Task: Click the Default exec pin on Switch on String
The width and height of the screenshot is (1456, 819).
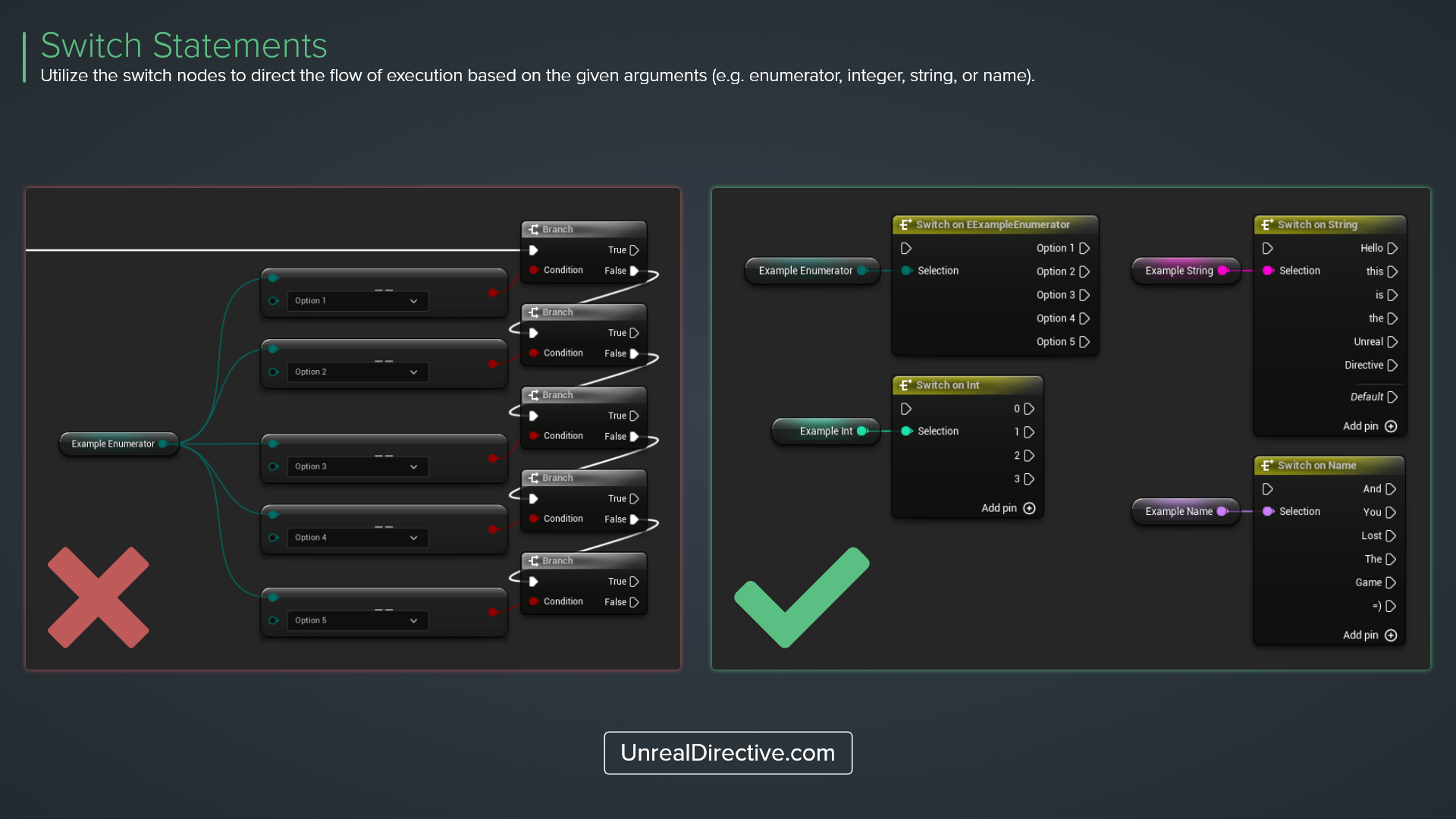Action: pyautogui.click(x=1392, y=397)
